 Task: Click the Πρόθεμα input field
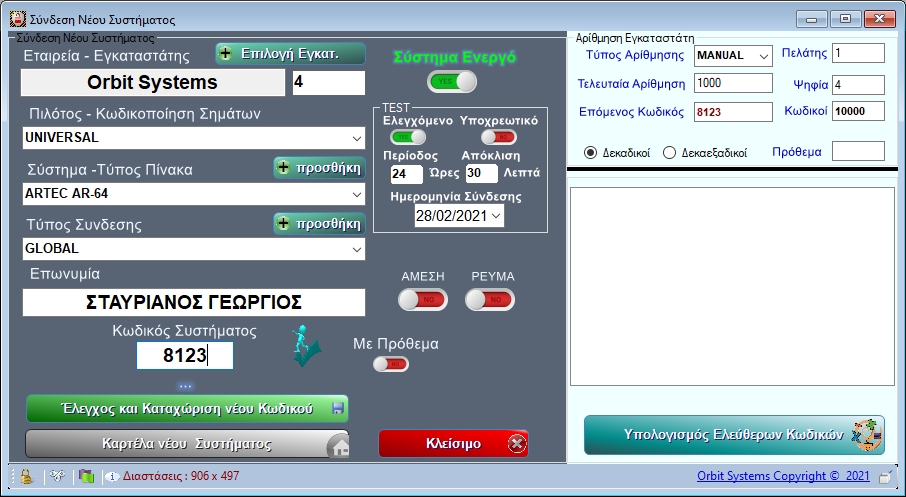858,152
